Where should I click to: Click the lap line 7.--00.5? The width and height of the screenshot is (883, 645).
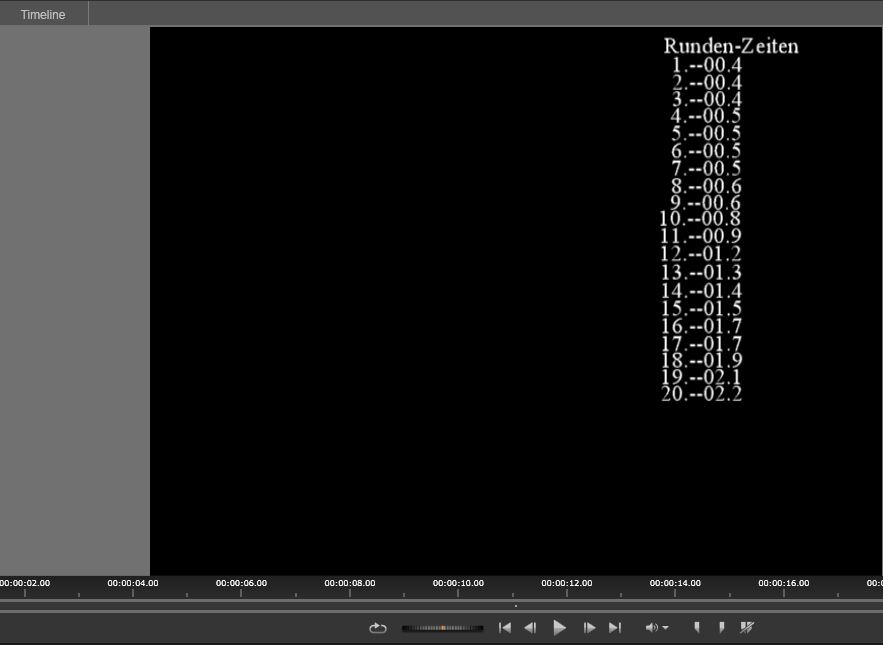coord(706,168)
